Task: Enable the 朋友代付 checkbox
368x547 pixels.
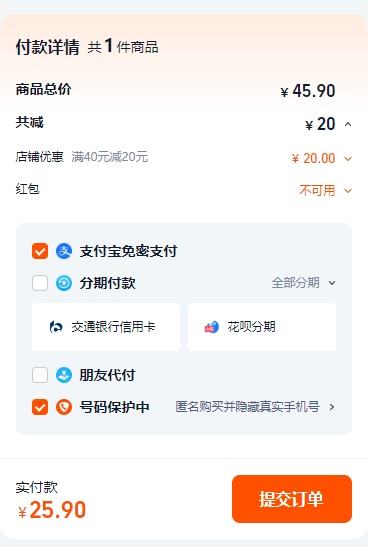Action: (x=40, y=375)
